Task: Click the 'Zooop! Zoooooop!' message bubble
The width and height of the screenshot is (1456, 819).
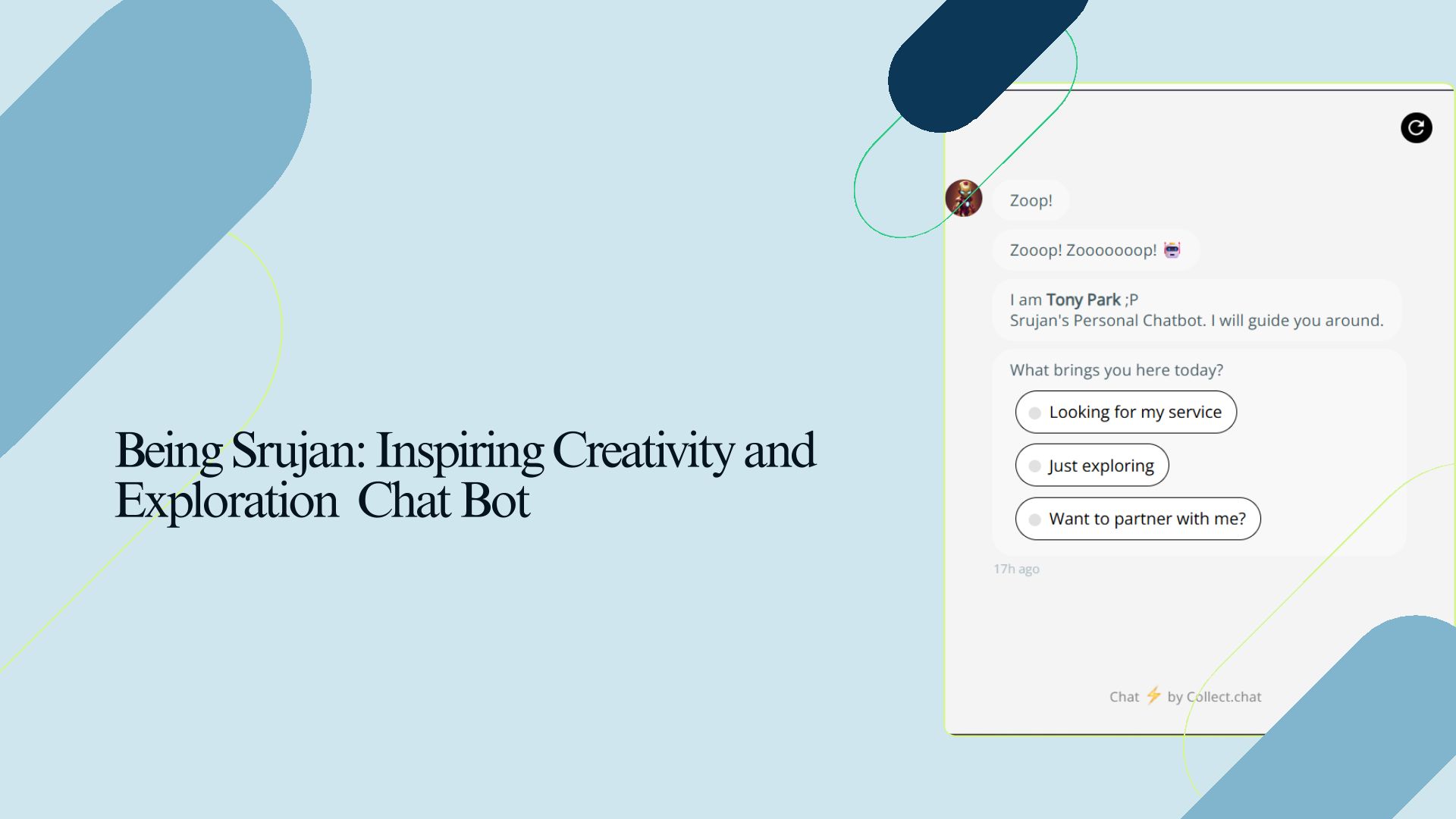Action: 1083,250
